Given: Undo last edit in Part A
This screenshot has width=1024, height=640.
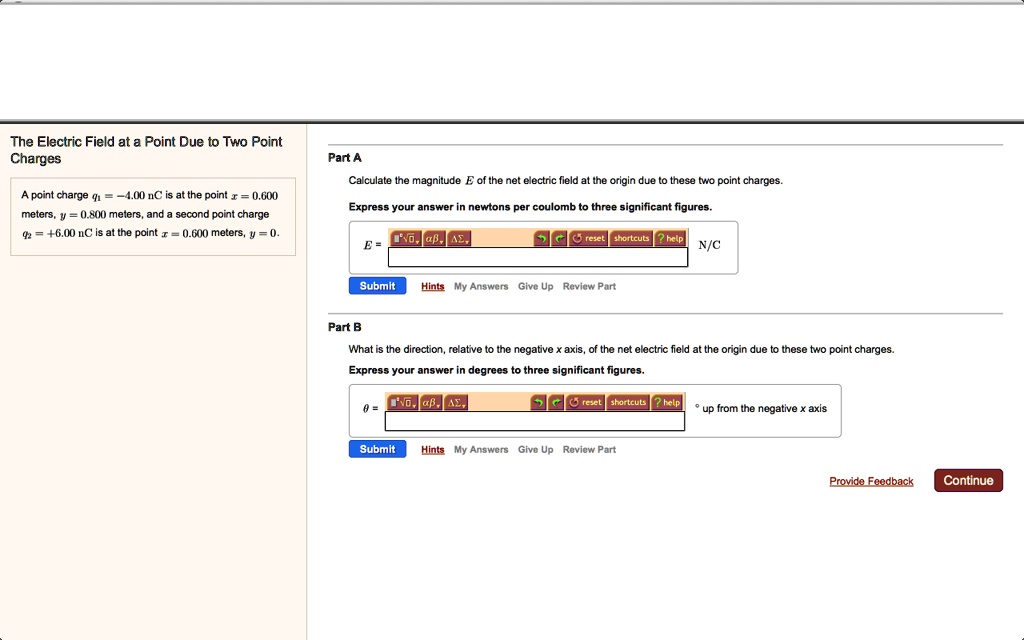Looking at the screenshot, I should (x=541, y=238).
